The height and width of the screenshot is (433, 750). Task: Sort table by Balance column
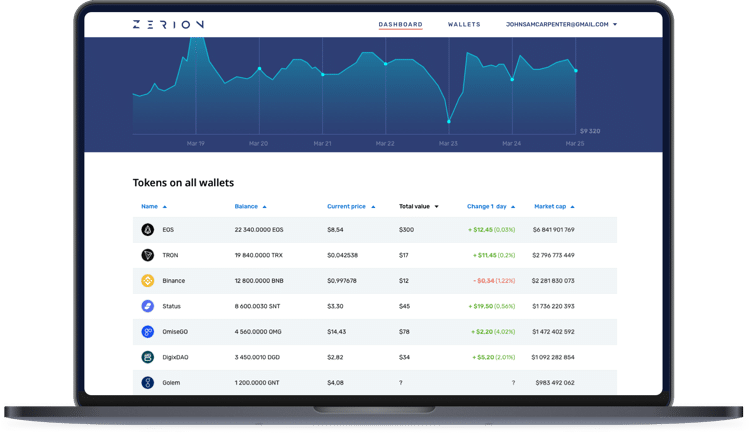click(x=250, y=207)
